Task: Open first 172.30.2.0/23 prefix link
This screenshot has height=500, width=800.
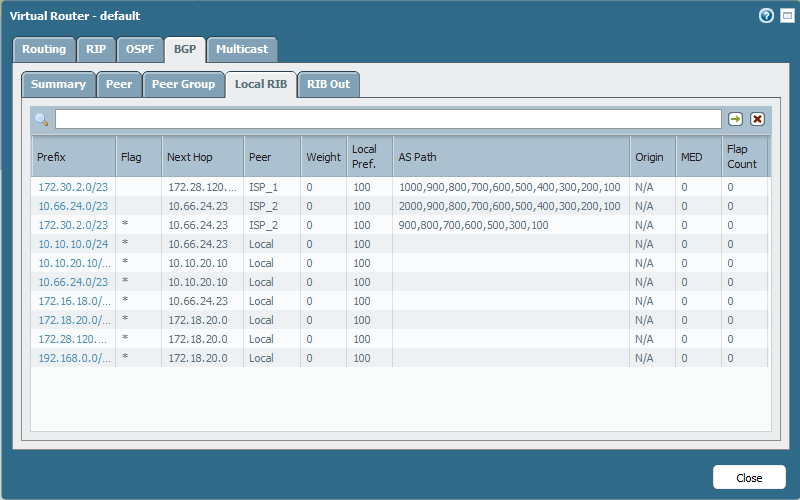Action: point(73,187)
